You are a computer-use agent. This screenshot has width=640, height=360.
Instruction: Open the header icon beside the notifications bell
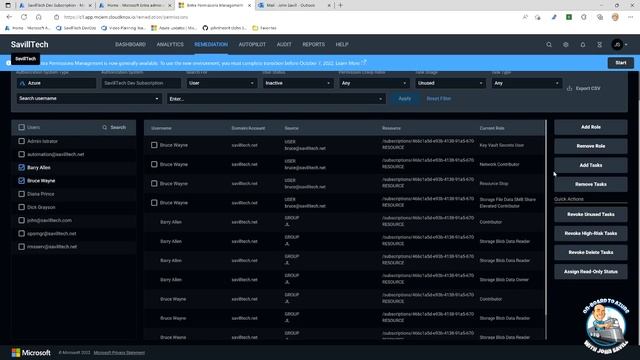pyautogui.click(x=600, y=44)
